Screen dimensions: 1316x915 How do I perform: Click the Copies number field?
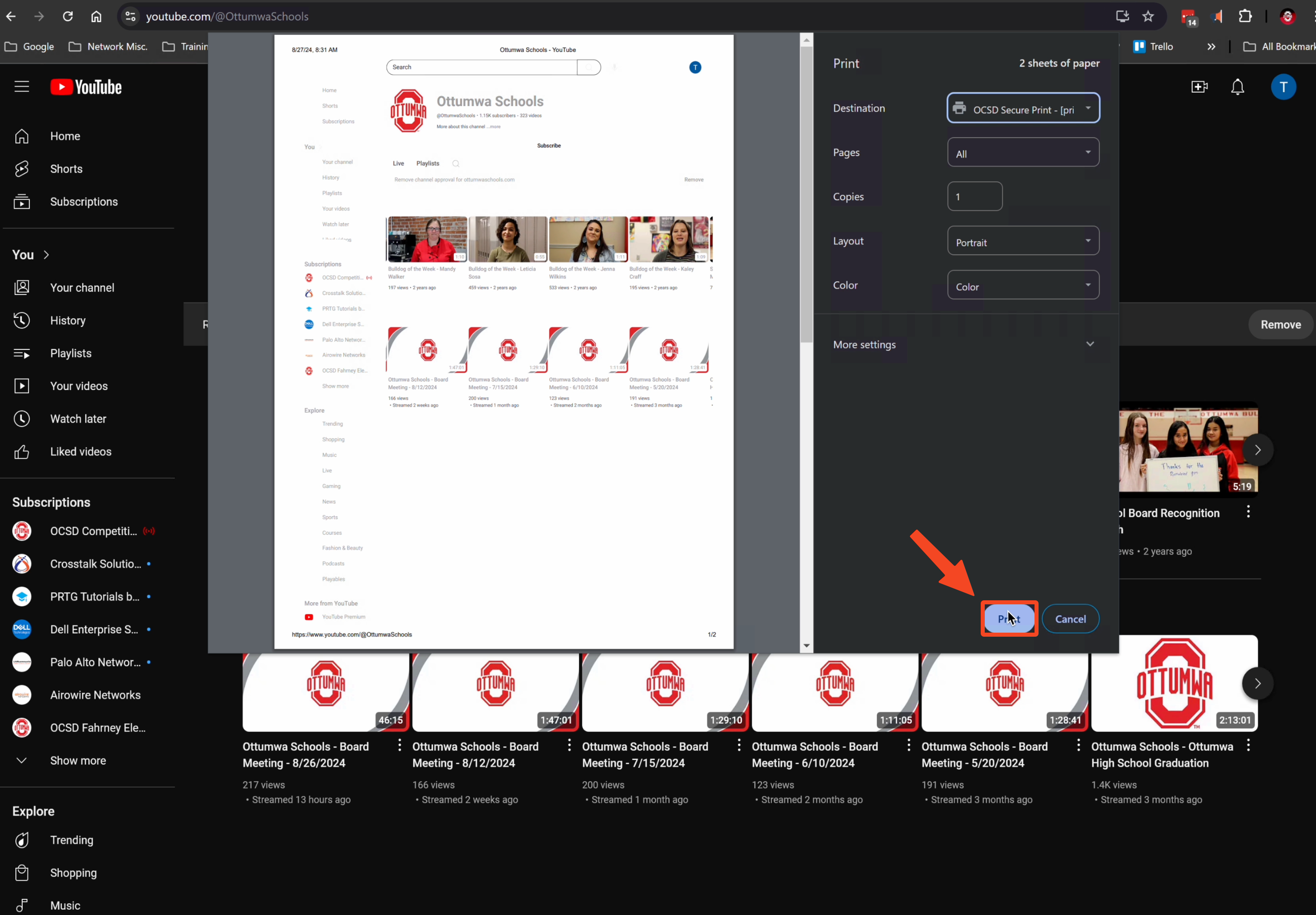tap(974, 197)
